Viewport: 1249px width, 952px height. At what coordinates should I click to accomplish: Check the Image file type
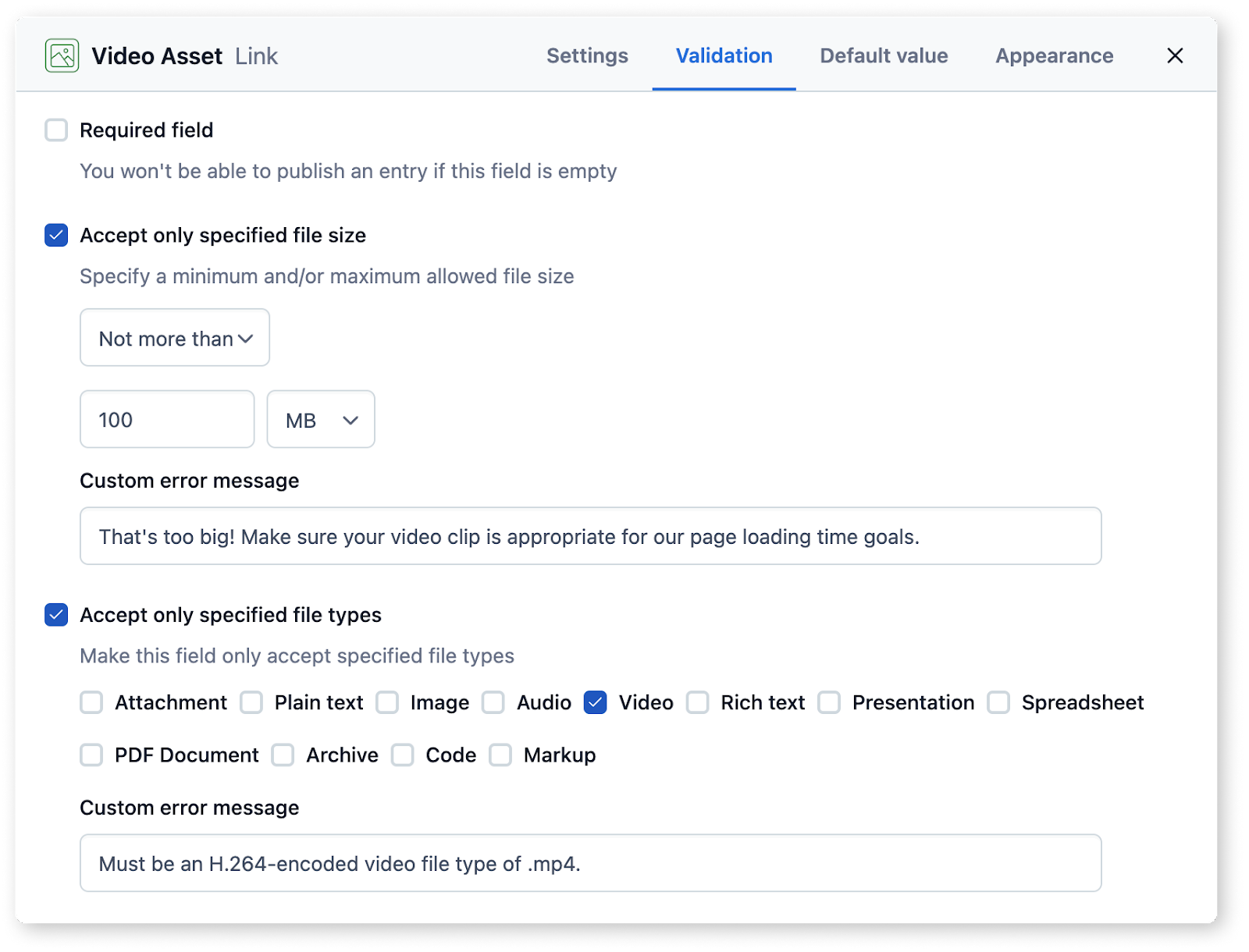pos(388,702)
